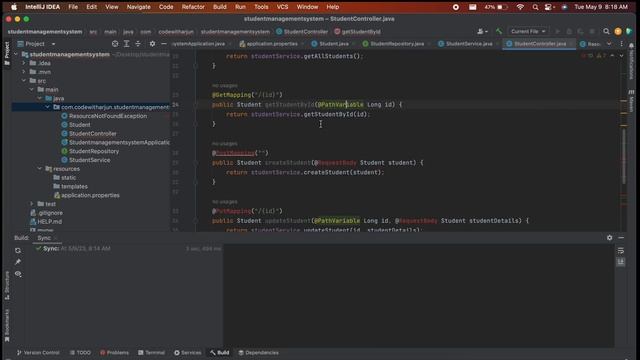
Task: Open the Services tool window
Action: pos(187,353)
